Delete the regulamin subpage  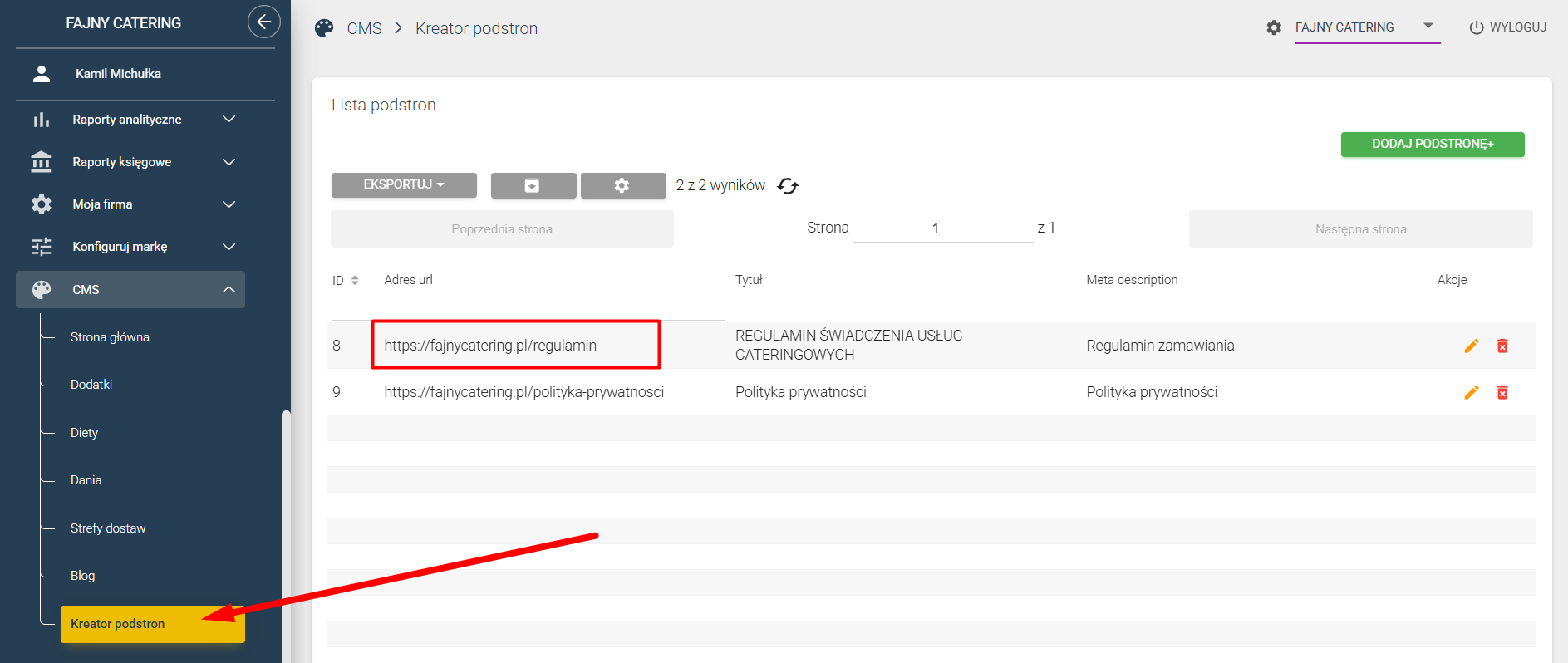(x=1502, y=346)
